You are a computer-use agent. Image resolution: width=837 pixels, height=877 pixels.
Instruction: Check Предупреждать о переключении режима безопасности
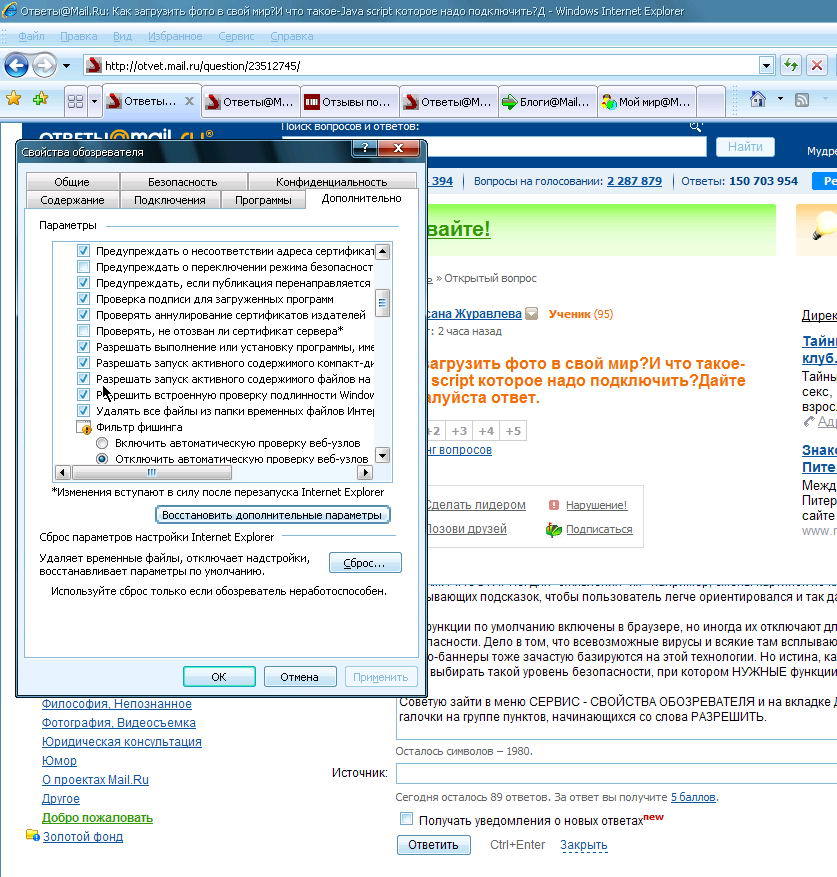click(83, 267)
